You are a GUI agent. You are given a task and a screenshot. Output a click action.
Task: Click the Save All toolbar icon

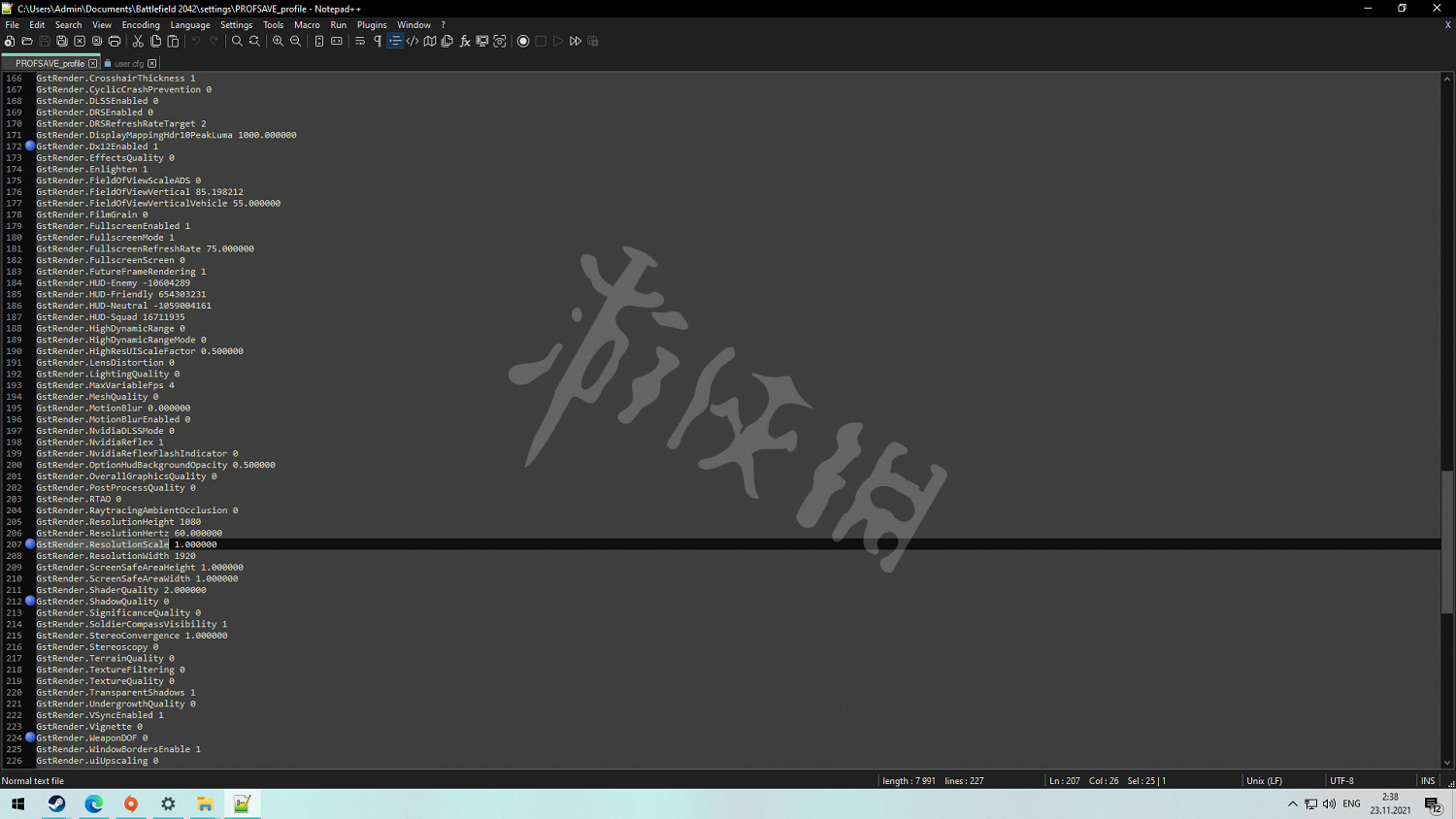point(62,42)
